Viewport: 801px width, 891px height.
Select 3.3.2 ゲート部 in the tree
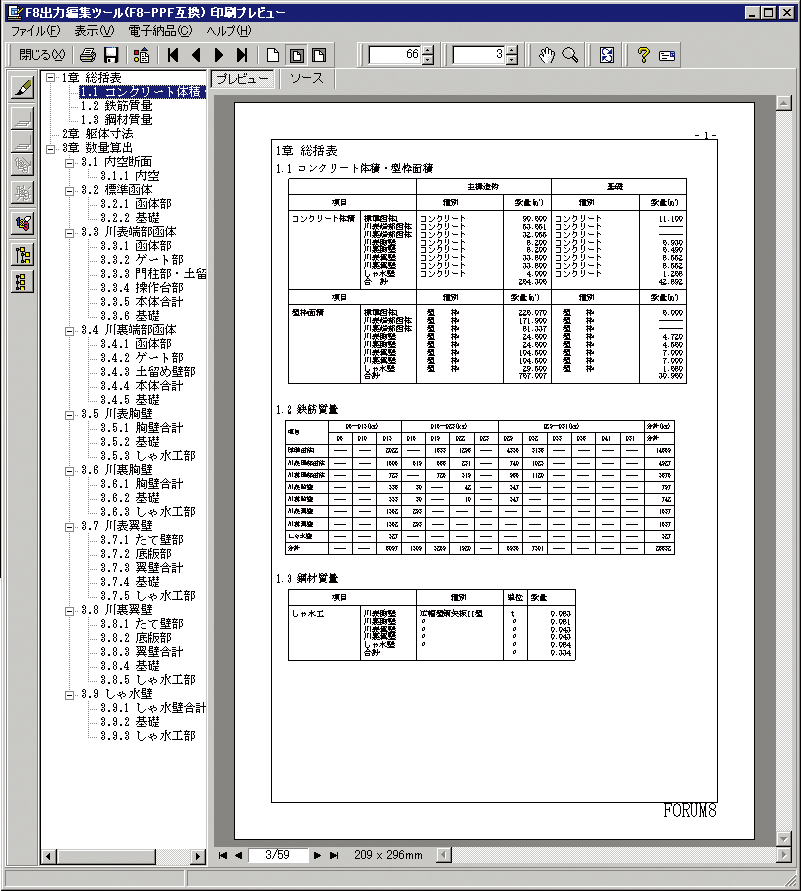(142, 260)
